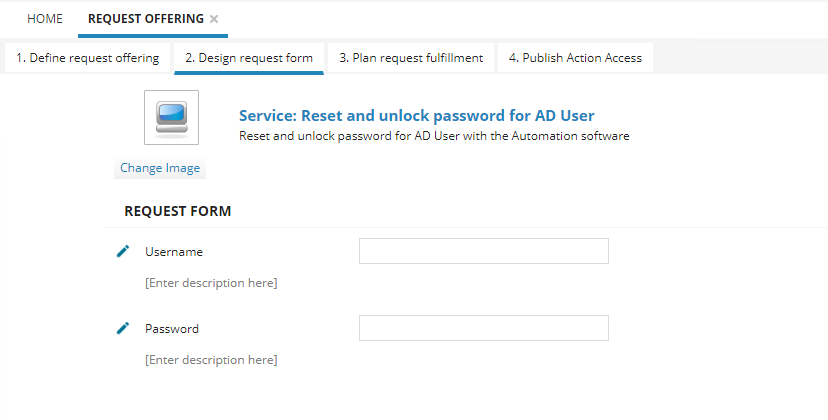828x420 pixels.
Task: Switch to the HOME tab
Action: (45, 19)
